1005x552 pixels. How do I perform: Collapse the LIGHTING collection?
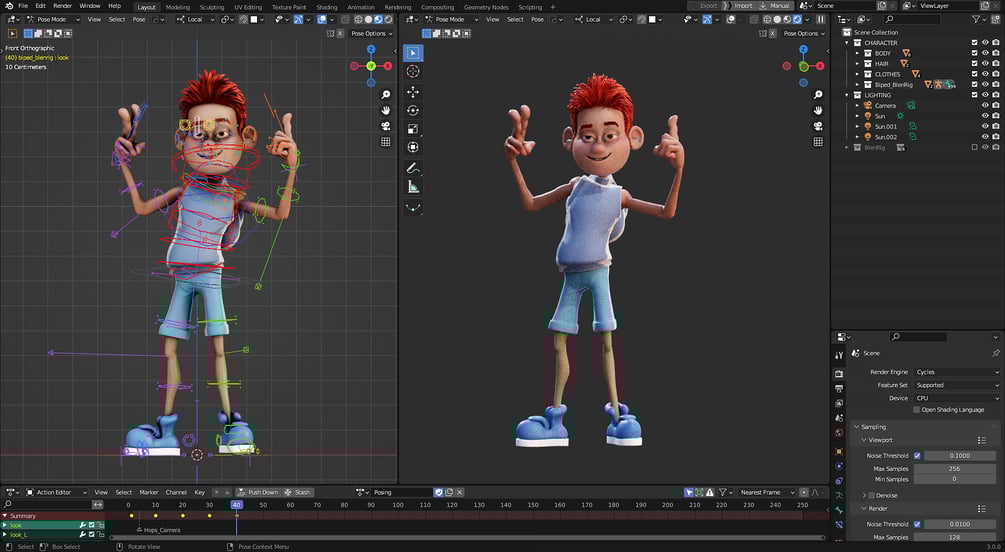(847, 95)
